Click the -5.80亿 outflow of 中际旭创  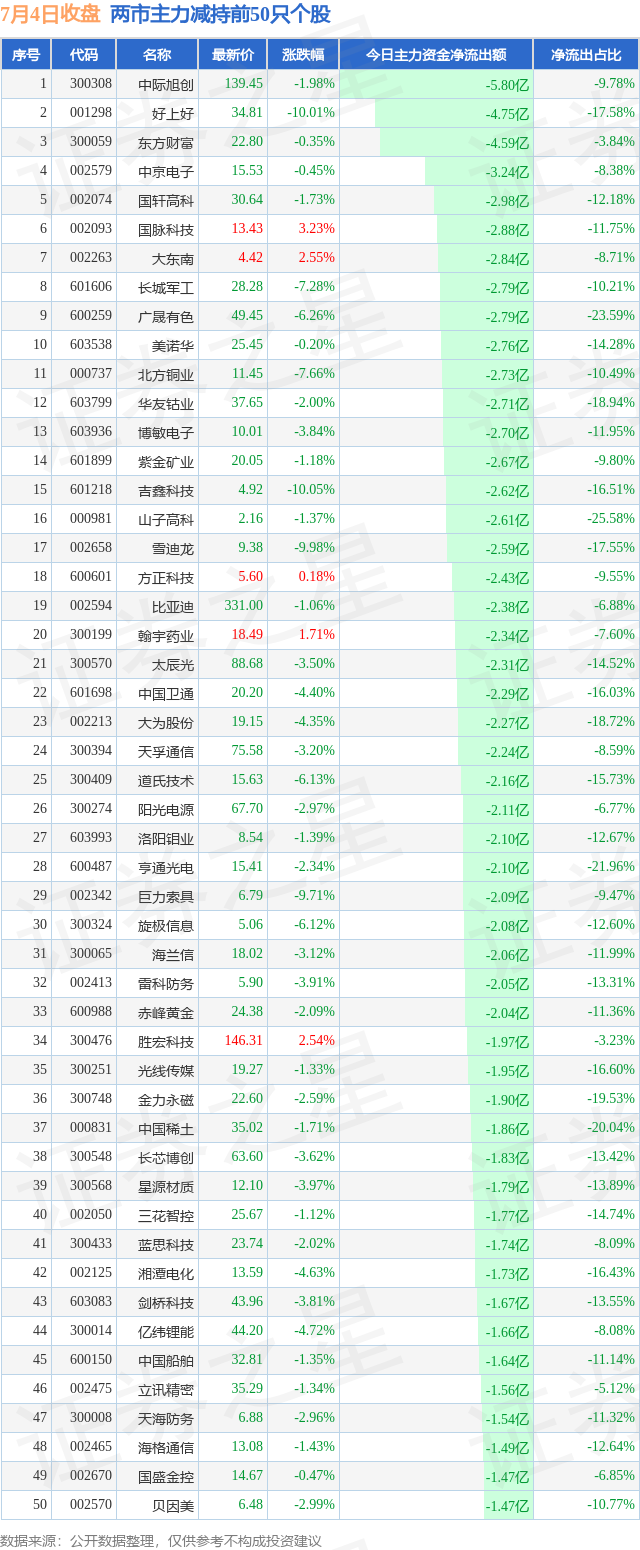(x=507, y=86)
